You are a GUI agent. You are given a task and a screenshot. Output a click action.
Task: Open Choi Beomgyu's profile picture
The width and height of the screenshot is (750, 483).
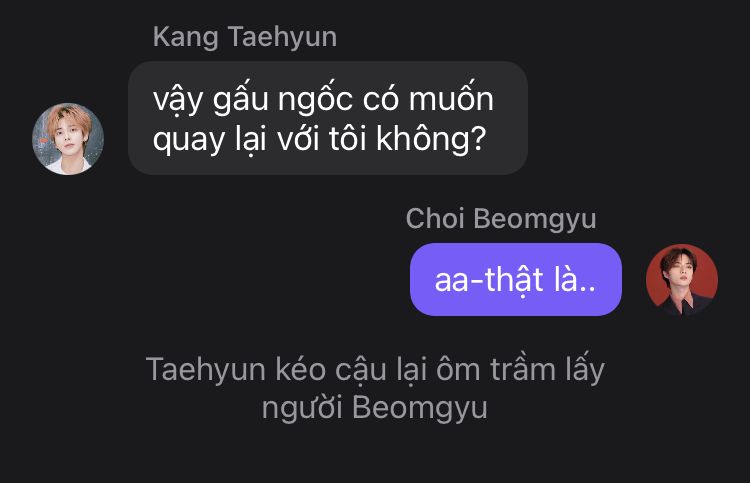(x=682, y=280)
